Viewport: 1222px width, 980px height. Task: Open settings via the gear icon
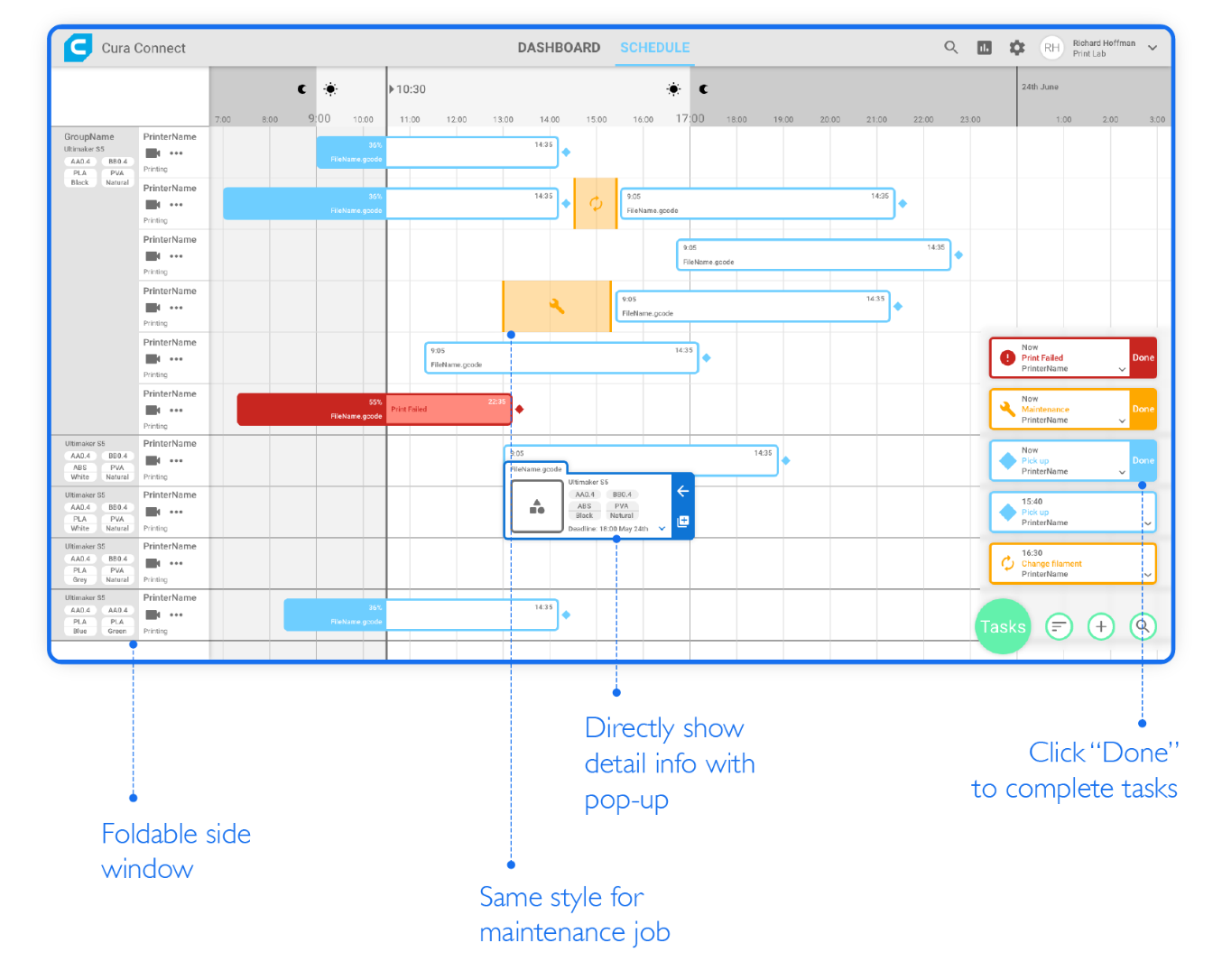tap(1017, 48)
